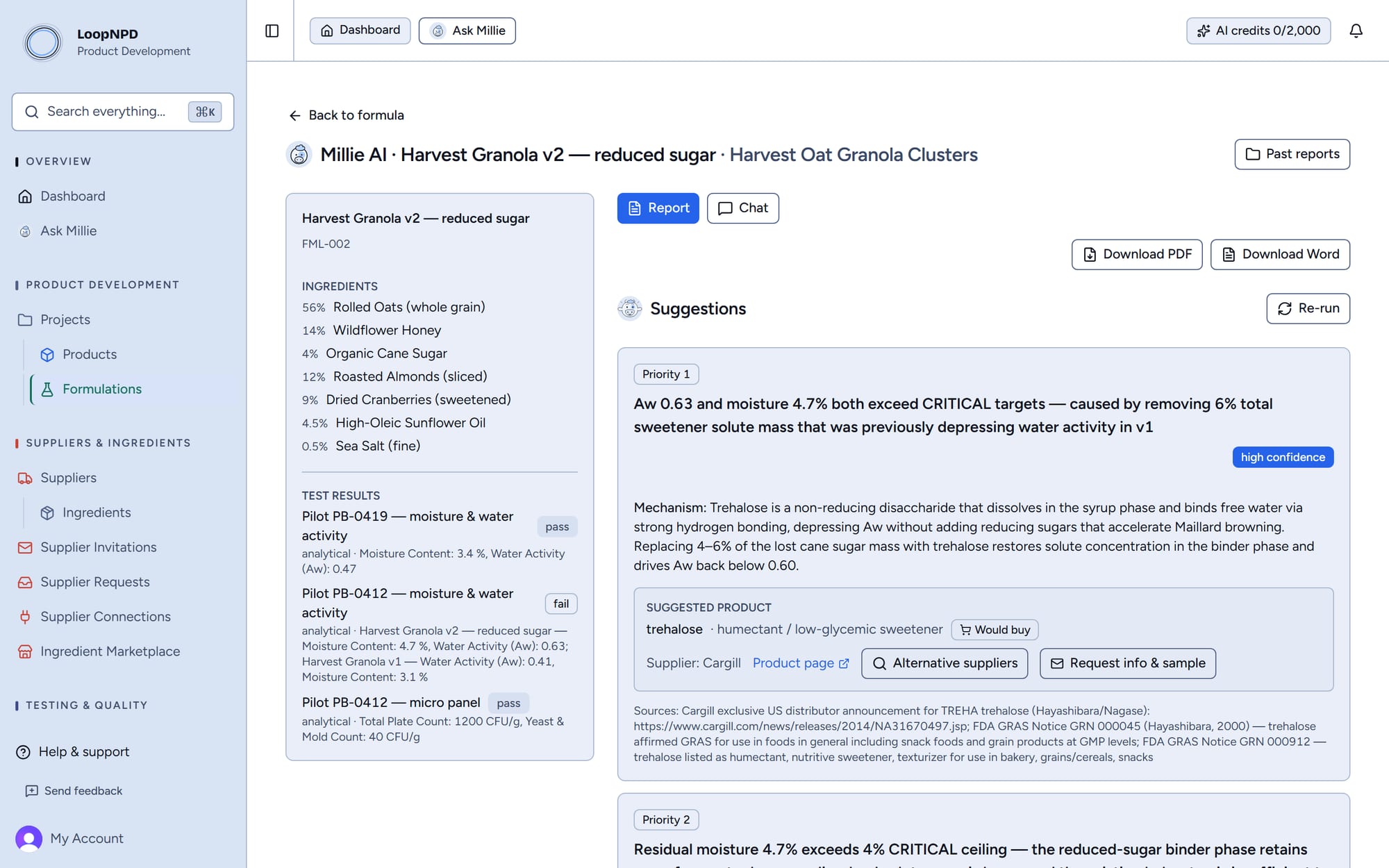Toggle the Would buy tag
This screenshot has height=868, width=1389.
[995, 630]
